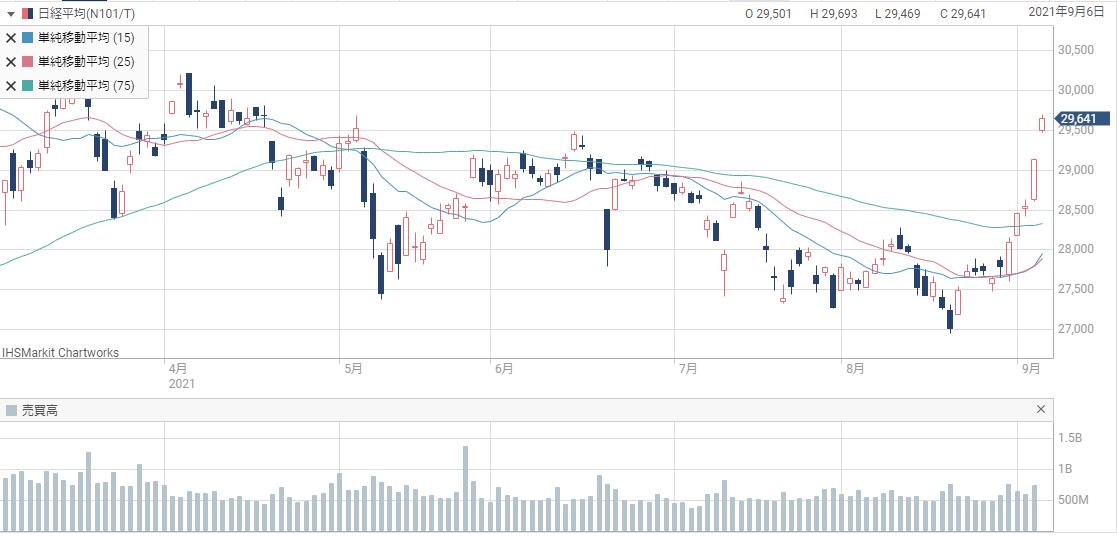Remove the 単純移動平均 (25) indicator
This screenshot has width=1117, height=536.
(x=11, y=62)
